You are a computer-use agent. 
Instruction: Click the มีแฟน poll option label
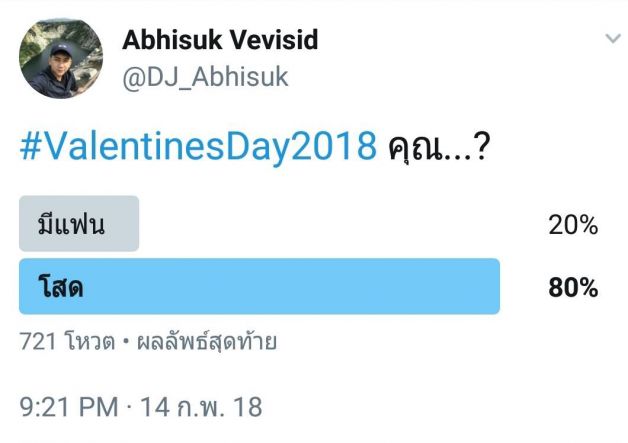(x=71, y=224)
